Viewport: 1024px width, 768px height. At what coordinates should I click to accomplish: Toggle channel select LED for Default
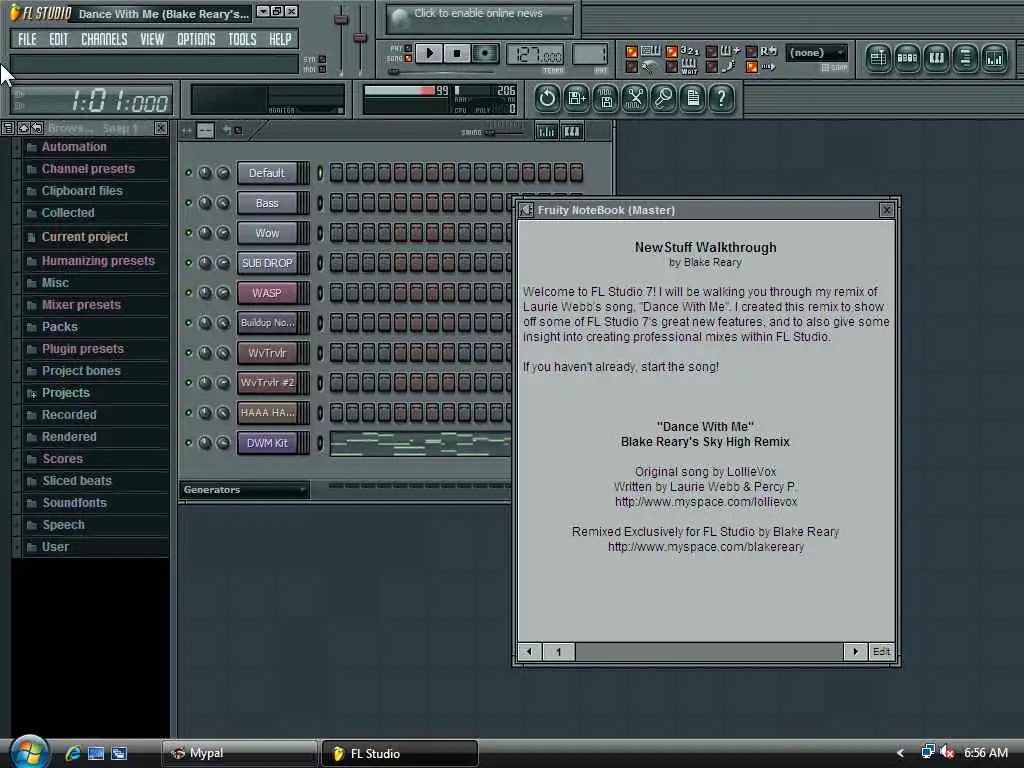[x=320, y=173]
